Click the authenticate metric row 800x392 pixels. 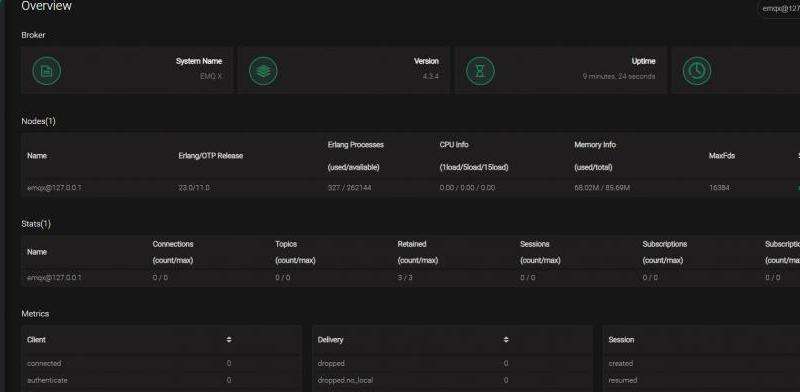coord(161,380)
